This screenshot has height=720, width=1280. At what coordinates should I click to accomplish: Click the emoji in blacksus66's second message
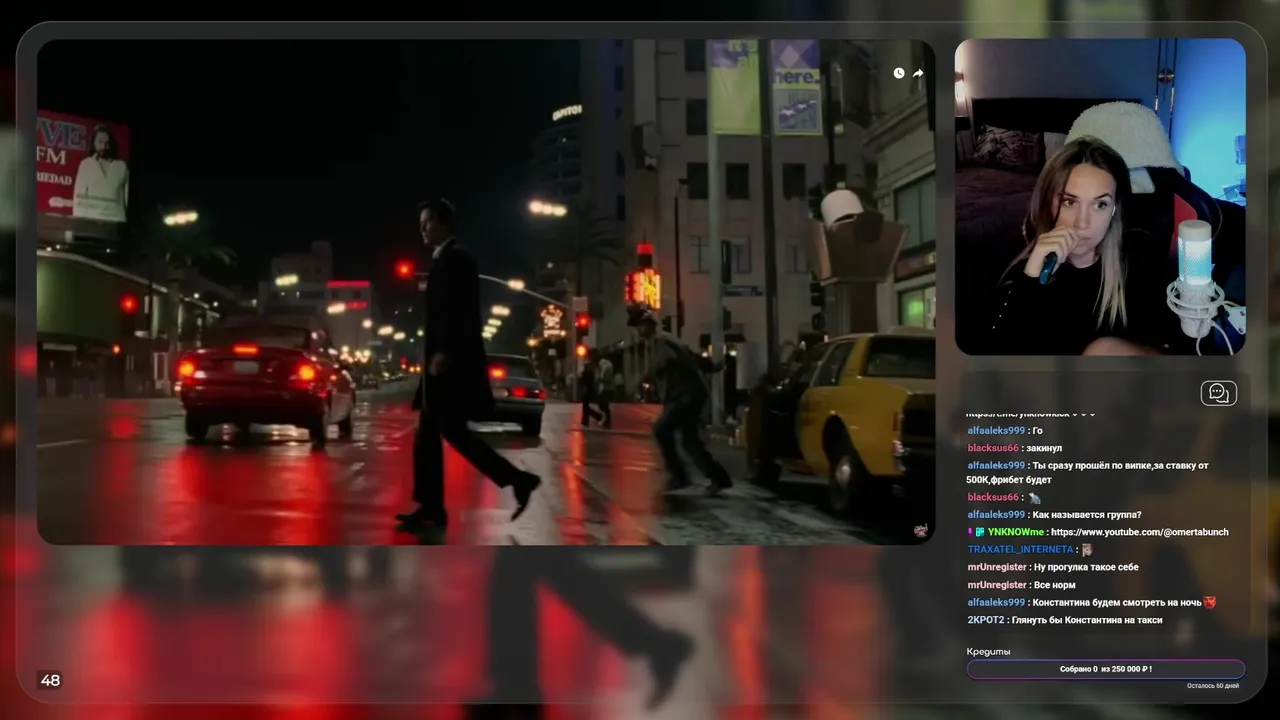coord(1034,497)
